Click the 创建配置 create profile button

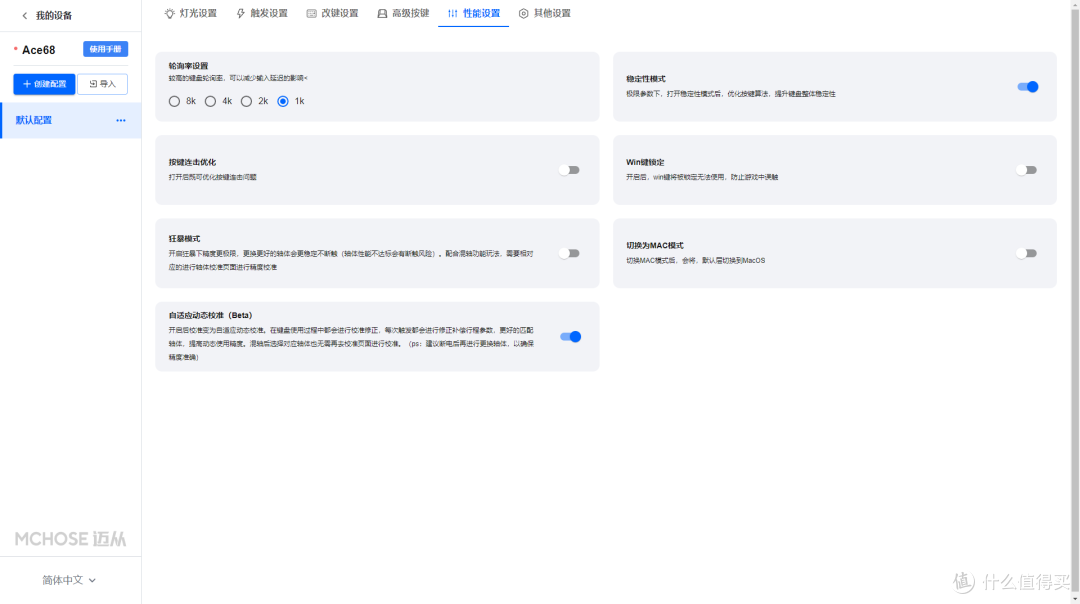[44, 84]
